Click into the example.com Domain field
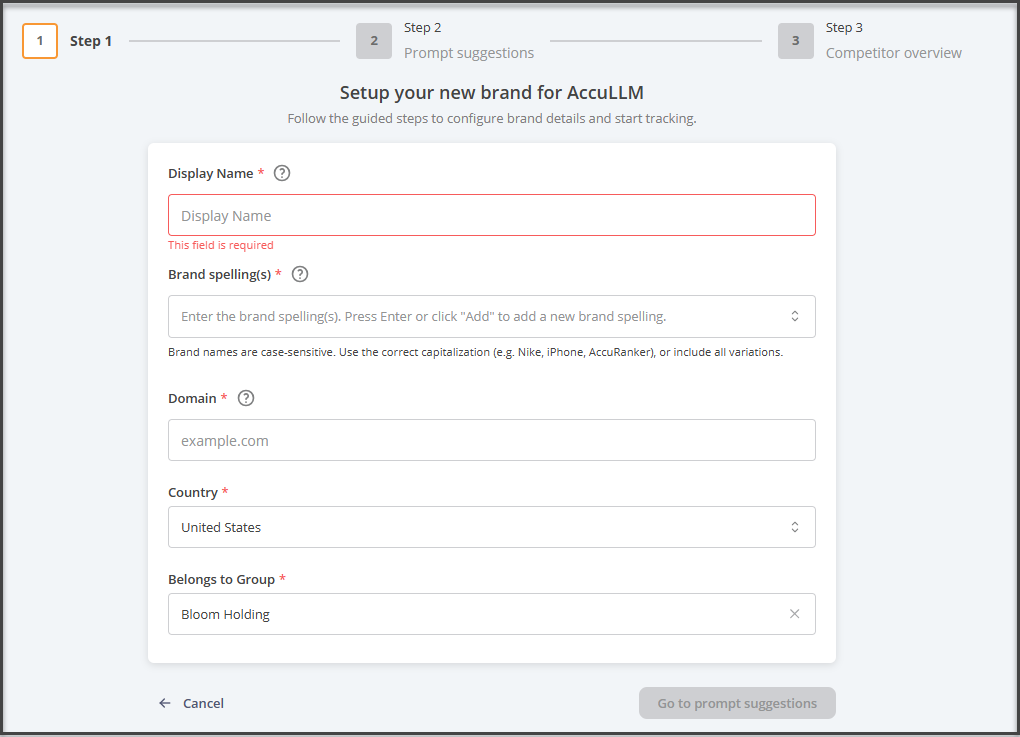This screenshot has width=1020, height=737. [x=491, y=440]
